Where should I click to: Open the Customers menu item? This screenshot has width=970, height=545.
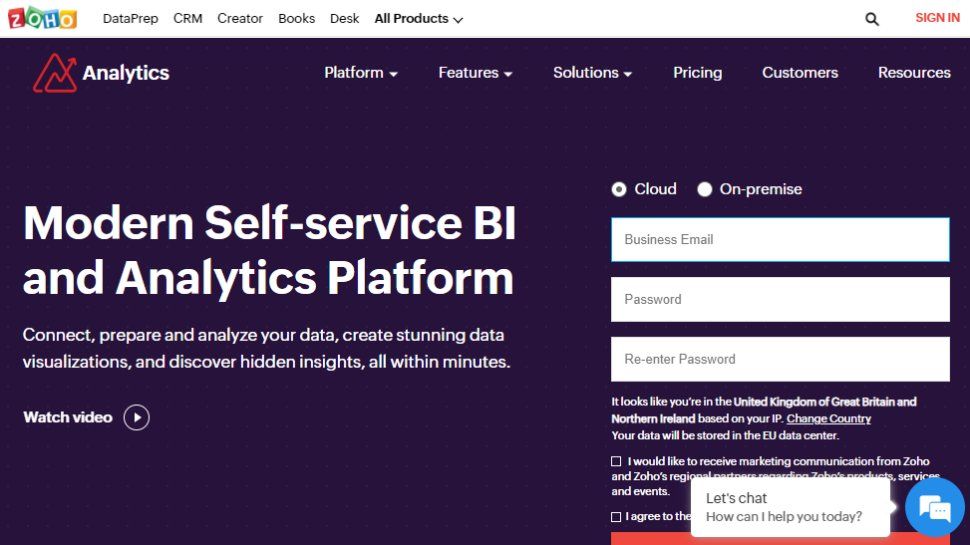coord(800,73)
